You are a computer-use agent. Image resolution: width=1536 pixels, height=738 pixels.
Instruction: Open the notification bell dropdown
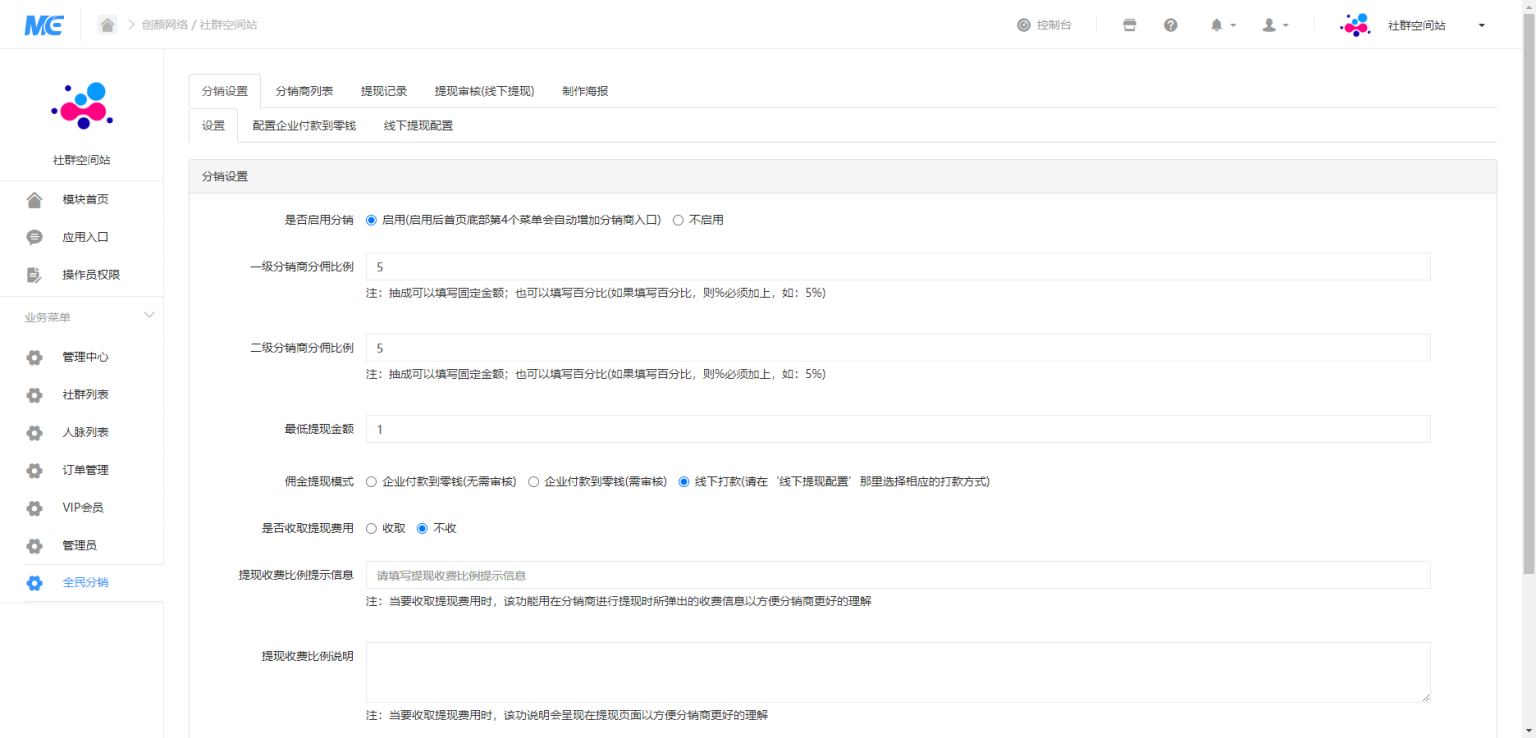tap(1223, 25)
